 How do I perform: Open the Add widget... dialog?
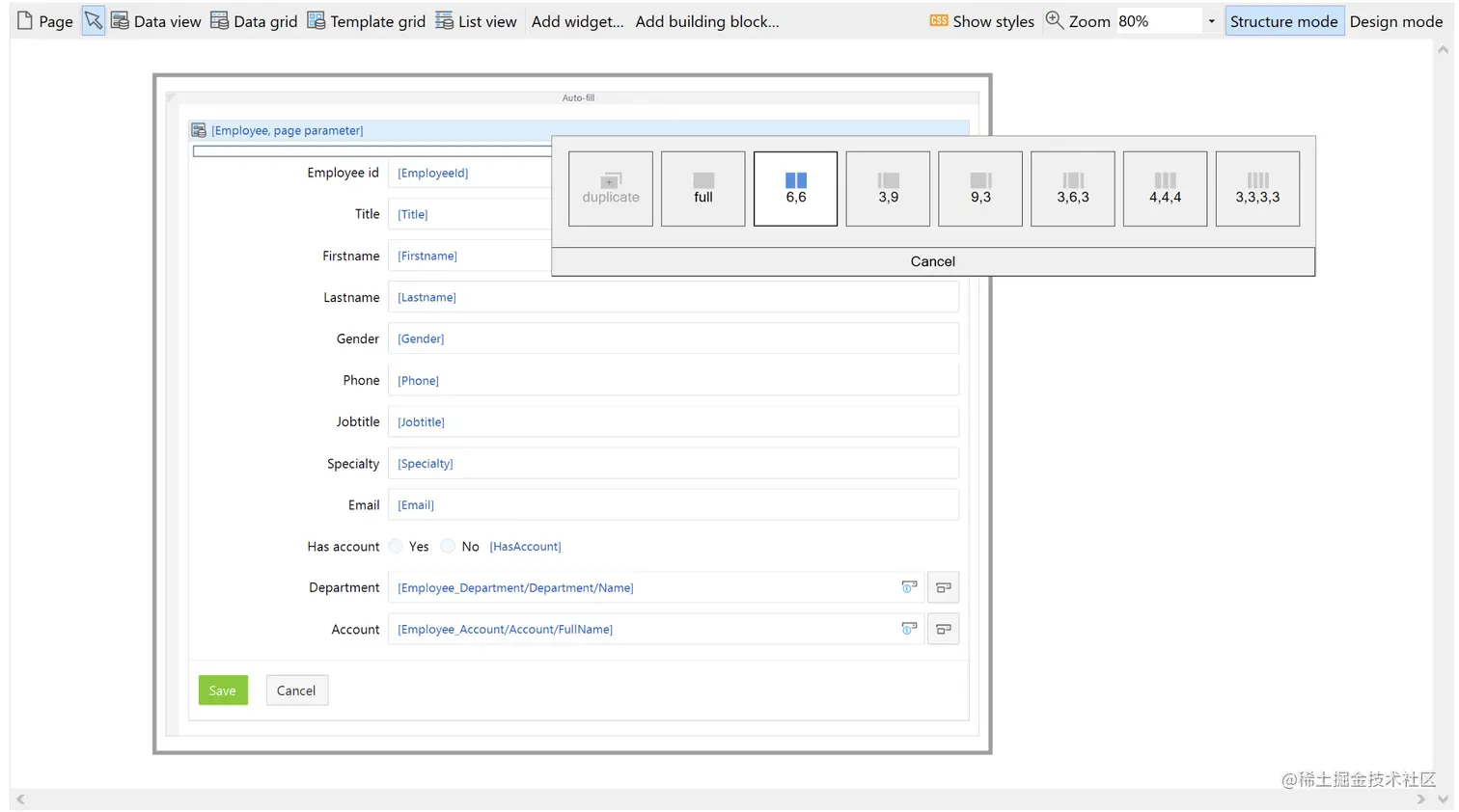[x=577, y=21]
